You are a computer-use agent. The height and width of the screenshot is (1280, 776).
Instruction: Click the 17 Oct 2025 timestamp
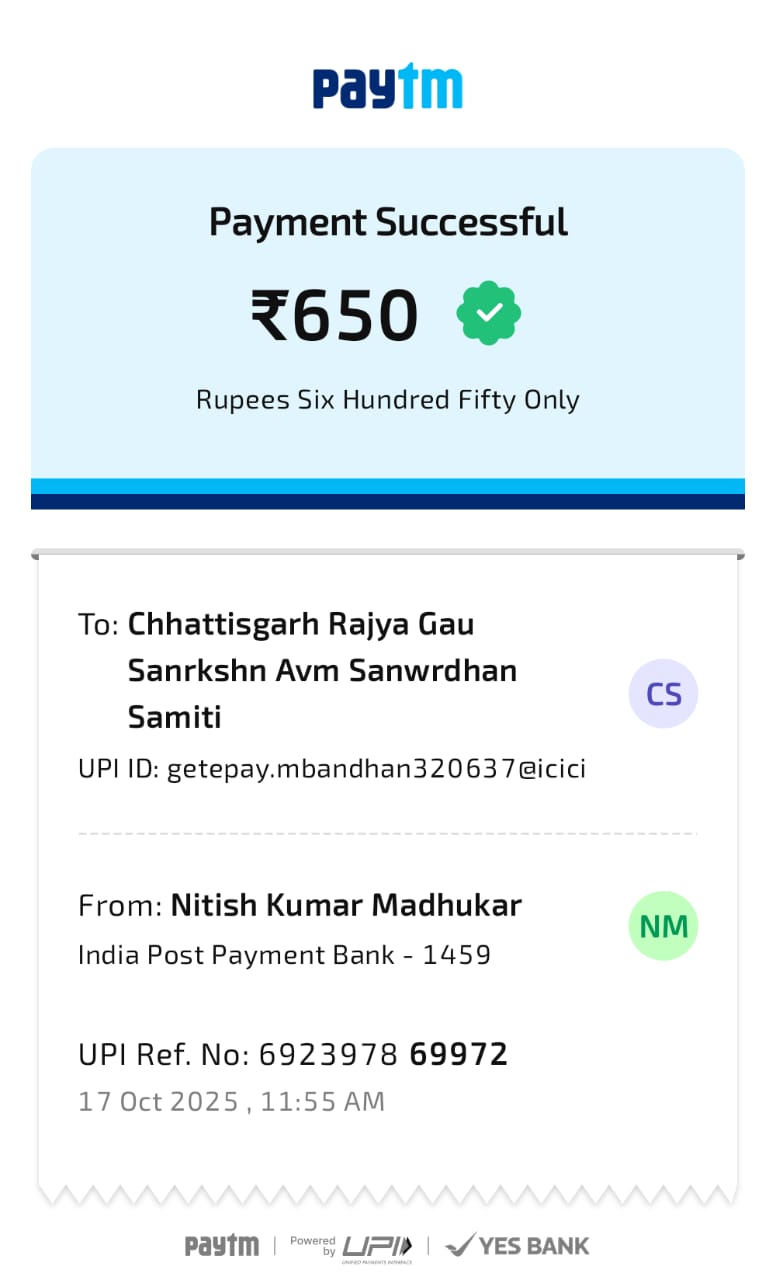click(231, 1102)
